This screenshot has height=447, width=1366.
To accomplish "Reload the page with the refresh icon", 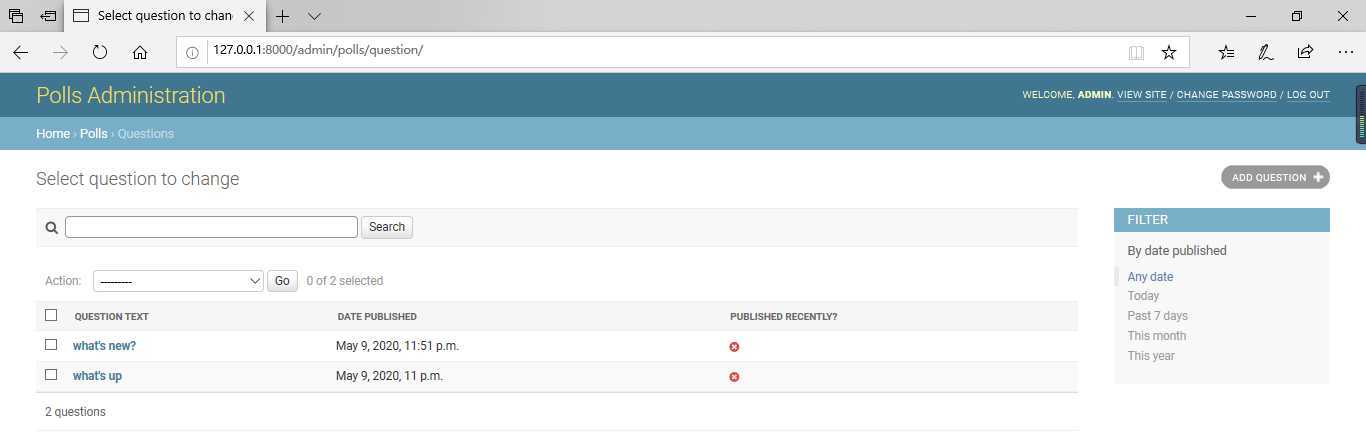I will (x=100, y=52).
